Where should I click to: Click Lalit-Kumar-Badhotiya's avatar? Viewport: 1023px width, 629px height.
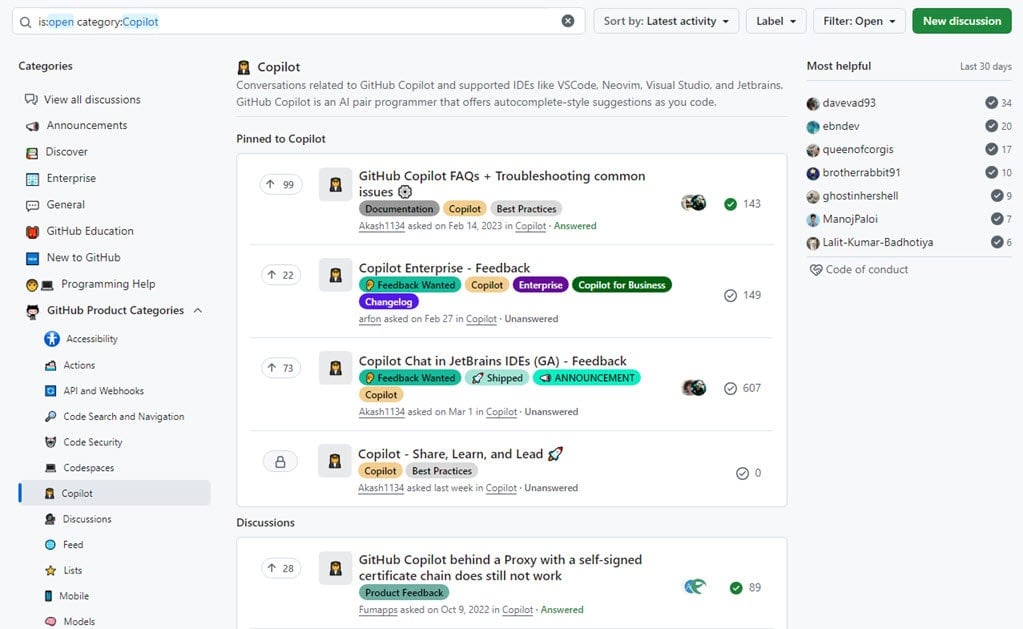tap(813, 243)
